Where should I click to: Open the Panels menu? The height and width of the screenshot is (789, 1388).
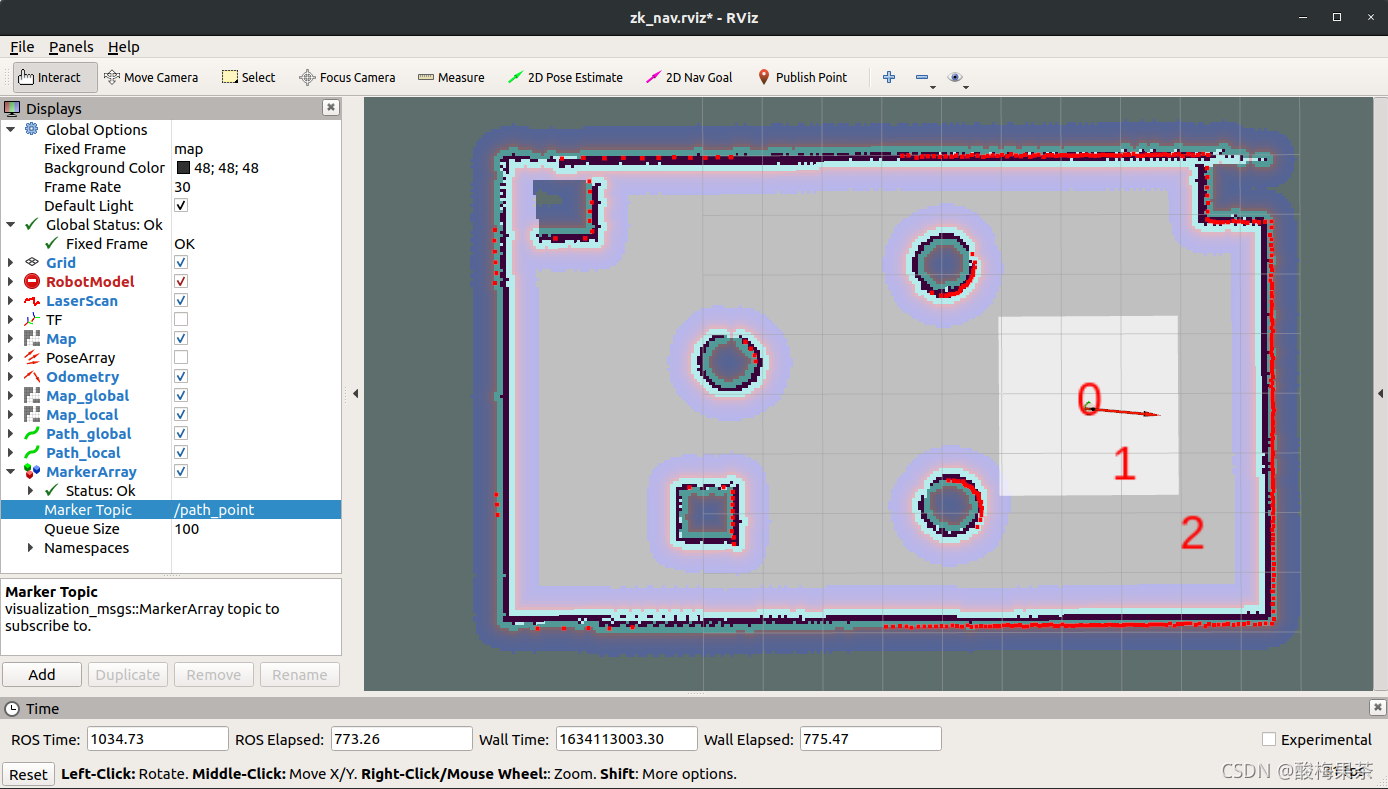click(71, 47)
